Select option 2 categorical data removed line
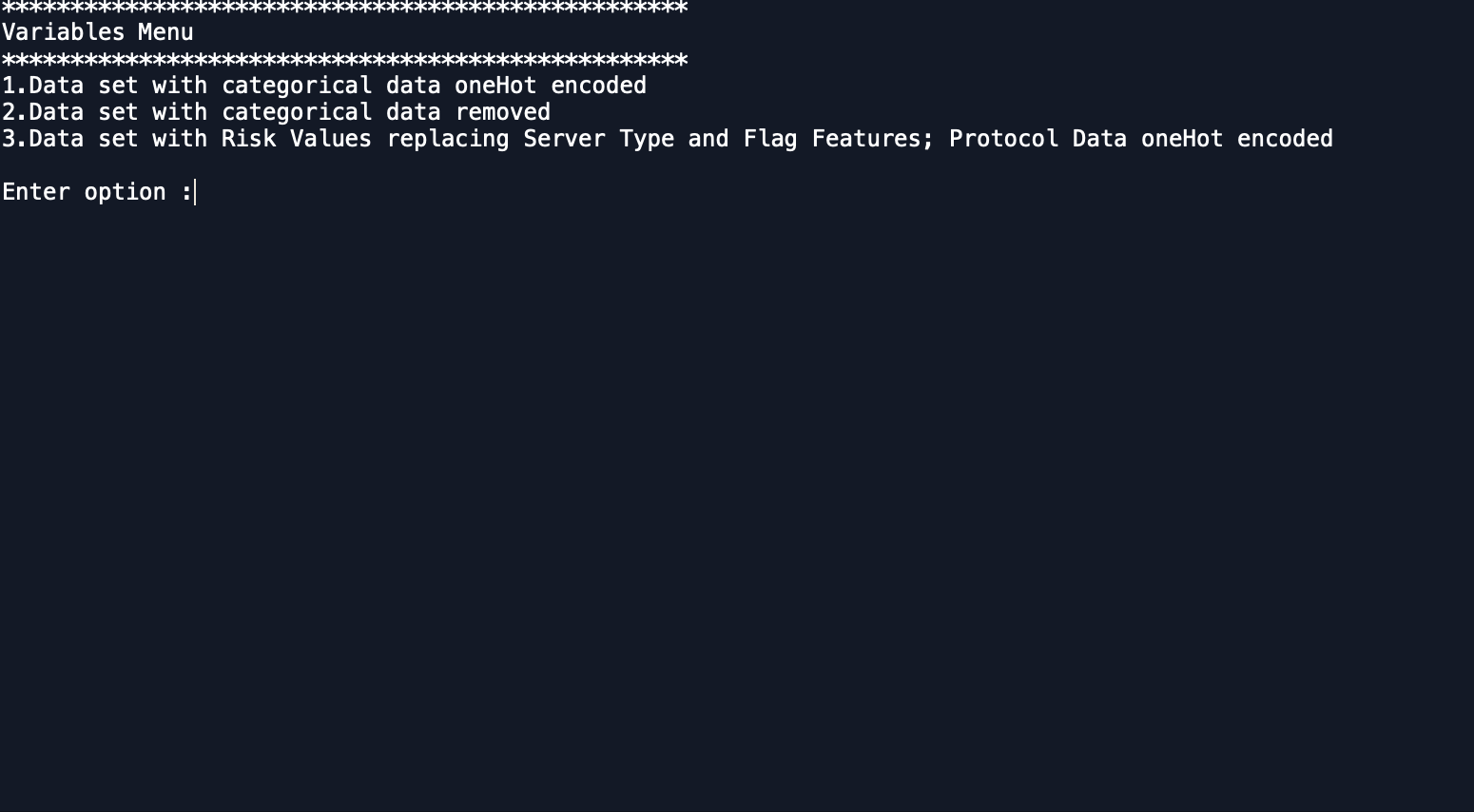This screenshot has width=1474, height=812. [276, 112]
